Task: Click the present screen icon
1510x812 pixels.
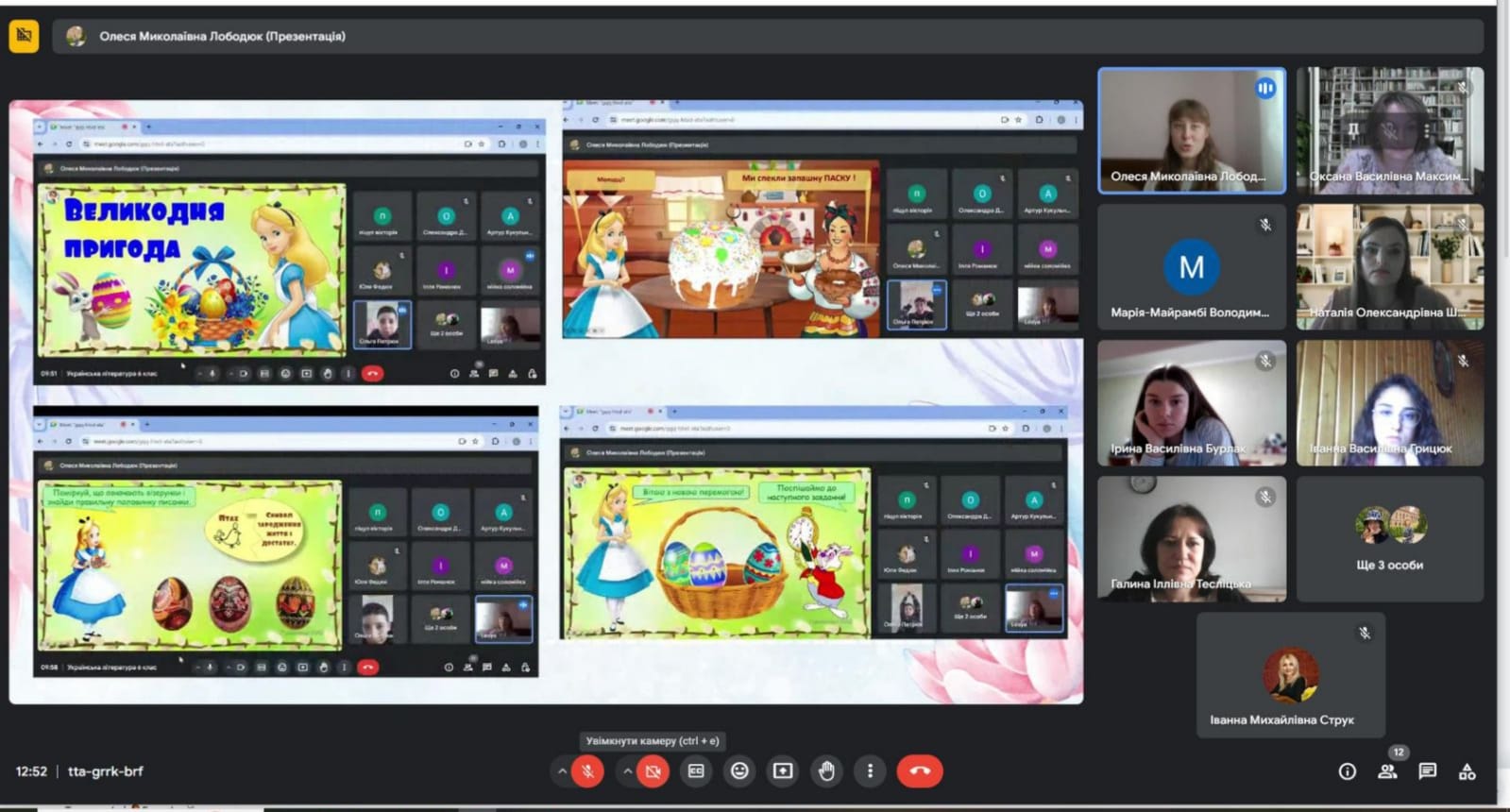Action: tap(783, 771)
